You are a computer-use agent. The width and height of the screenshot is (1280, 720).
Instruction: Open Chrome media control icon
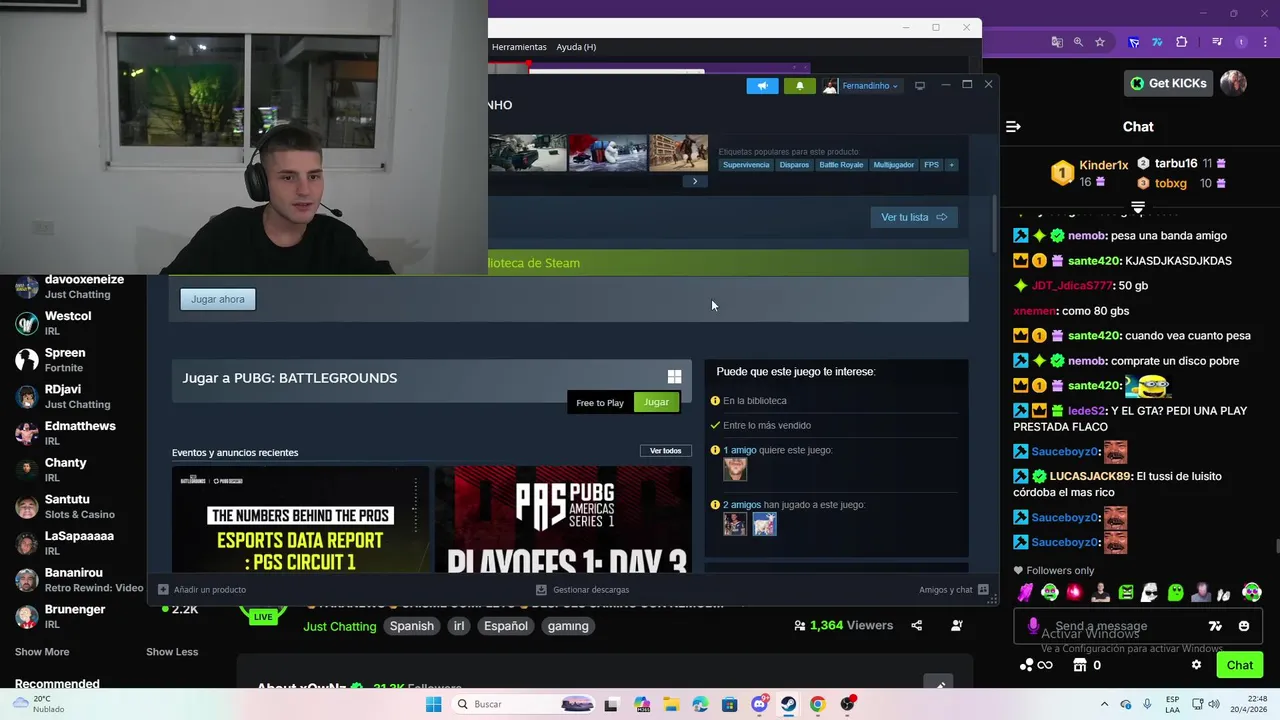(x=1217, y=42)
